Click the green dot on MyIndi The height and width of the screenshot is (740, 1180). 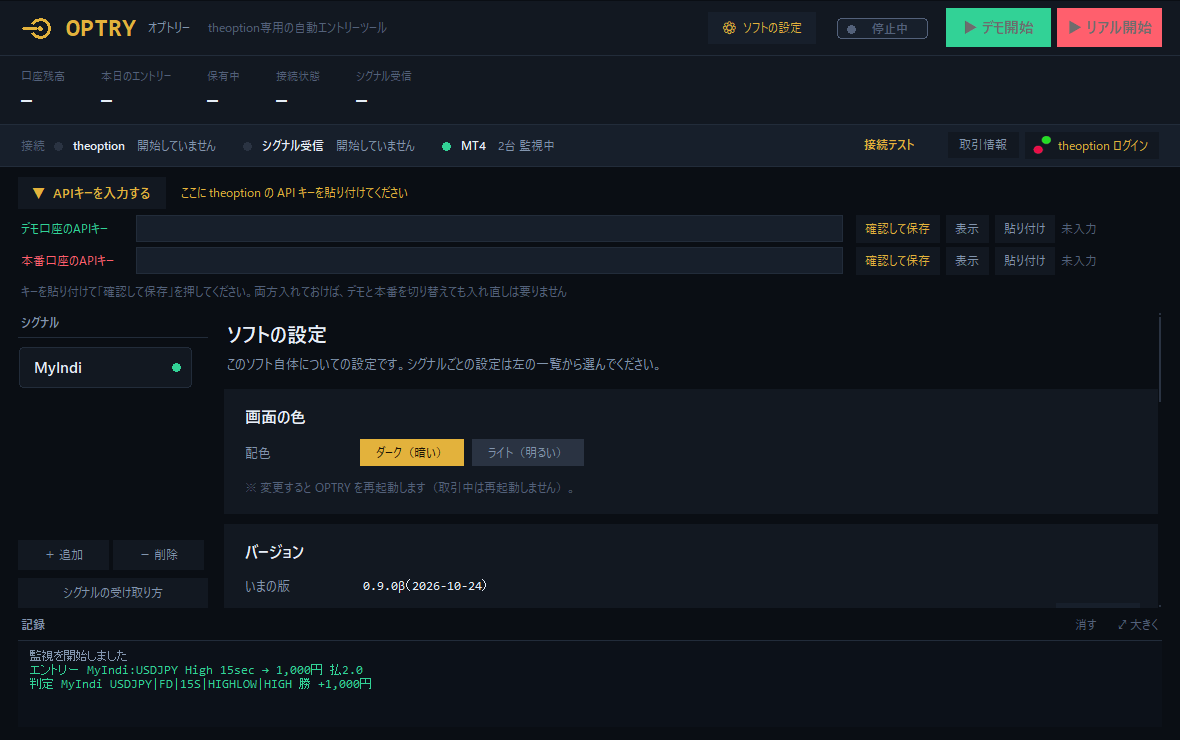click(176, 367)
